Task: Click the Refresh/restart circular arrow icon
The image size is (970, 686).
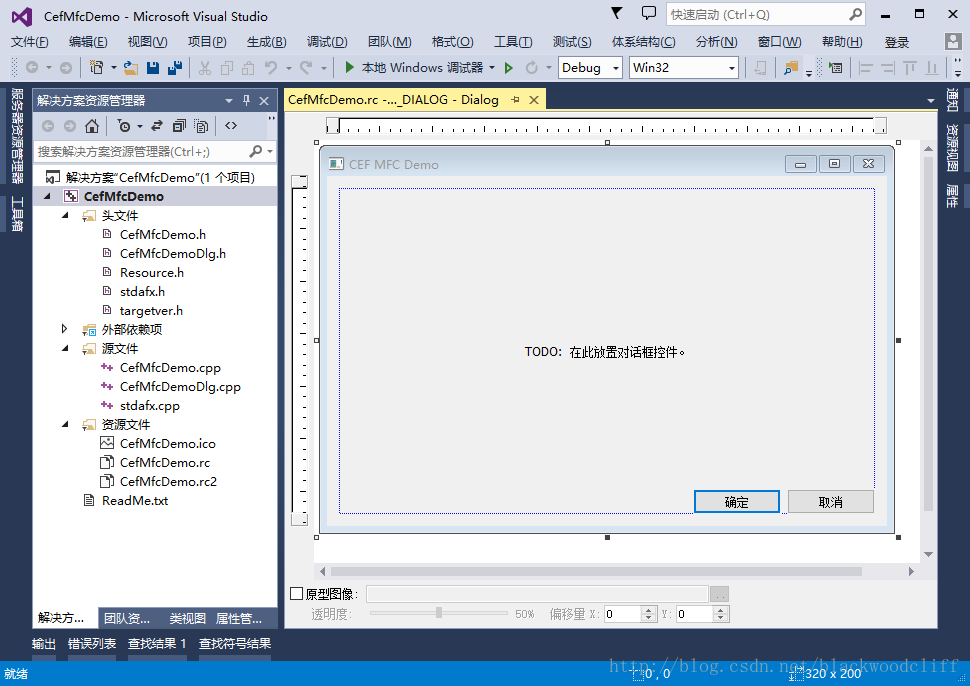Action: (x=531, y=67)
